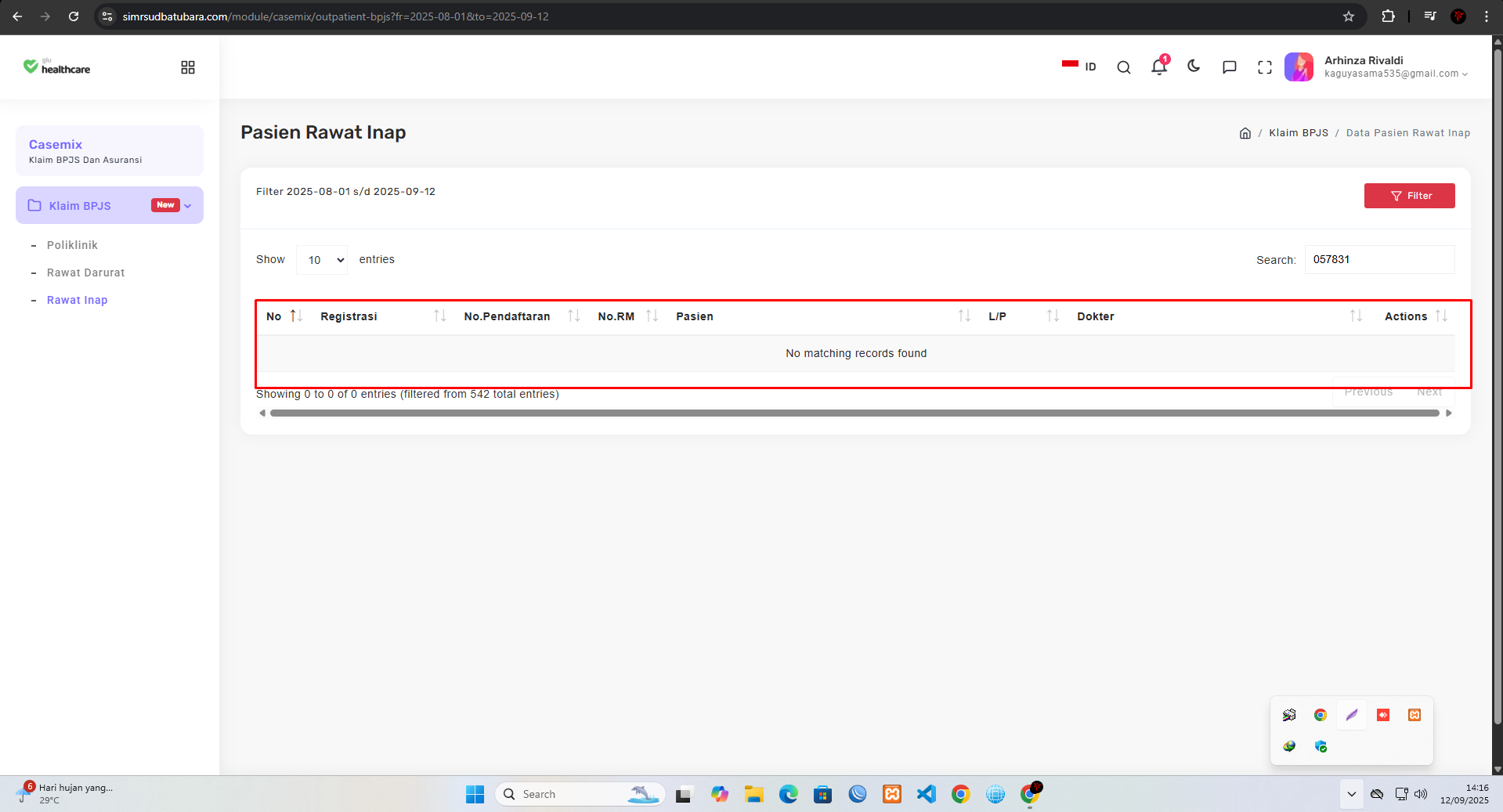Open Visual Studio Code from taskbar
Viewport: 1503px width, 812px height.
pos(927,794)
